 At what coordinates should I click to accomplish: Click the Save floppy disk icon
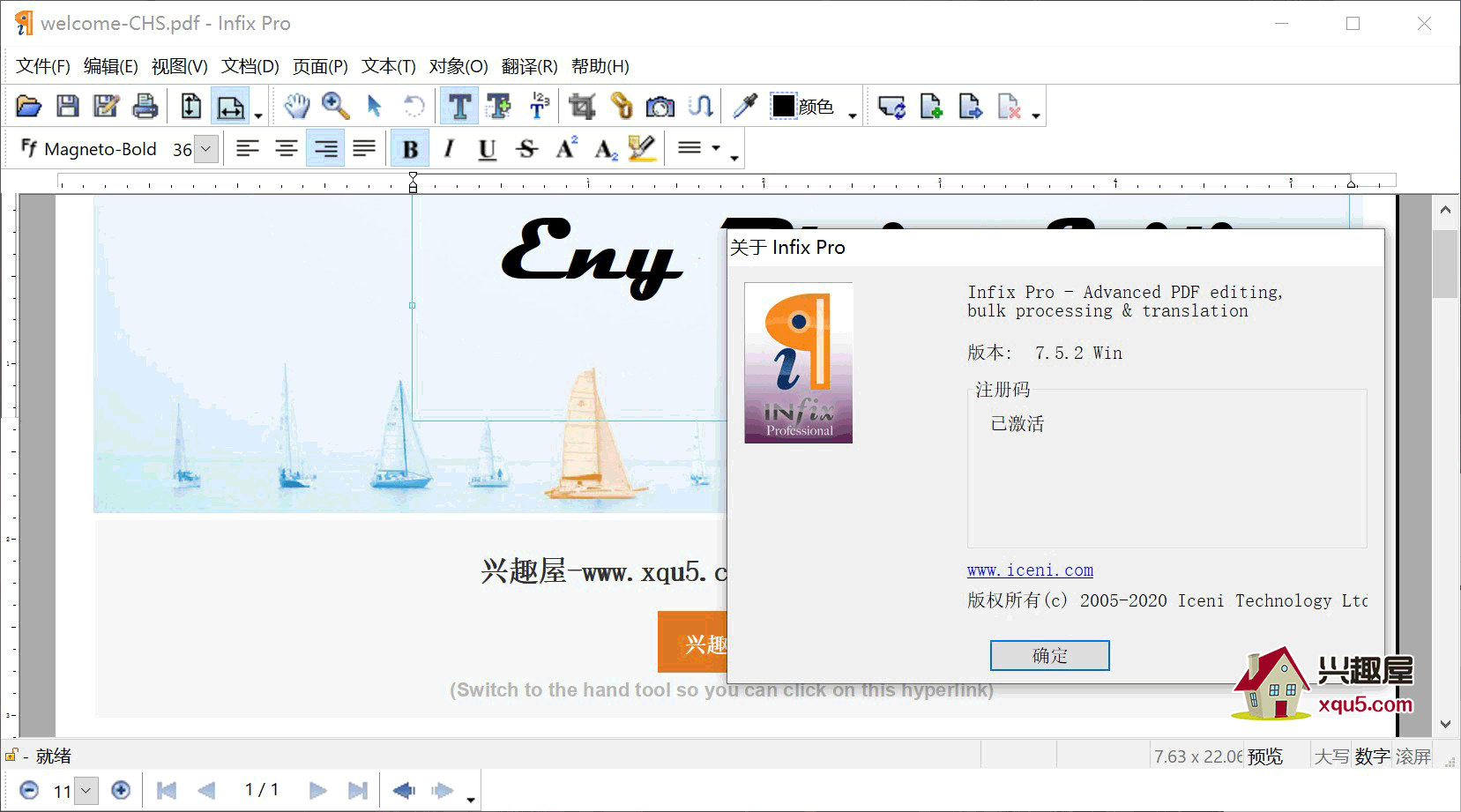67,107
